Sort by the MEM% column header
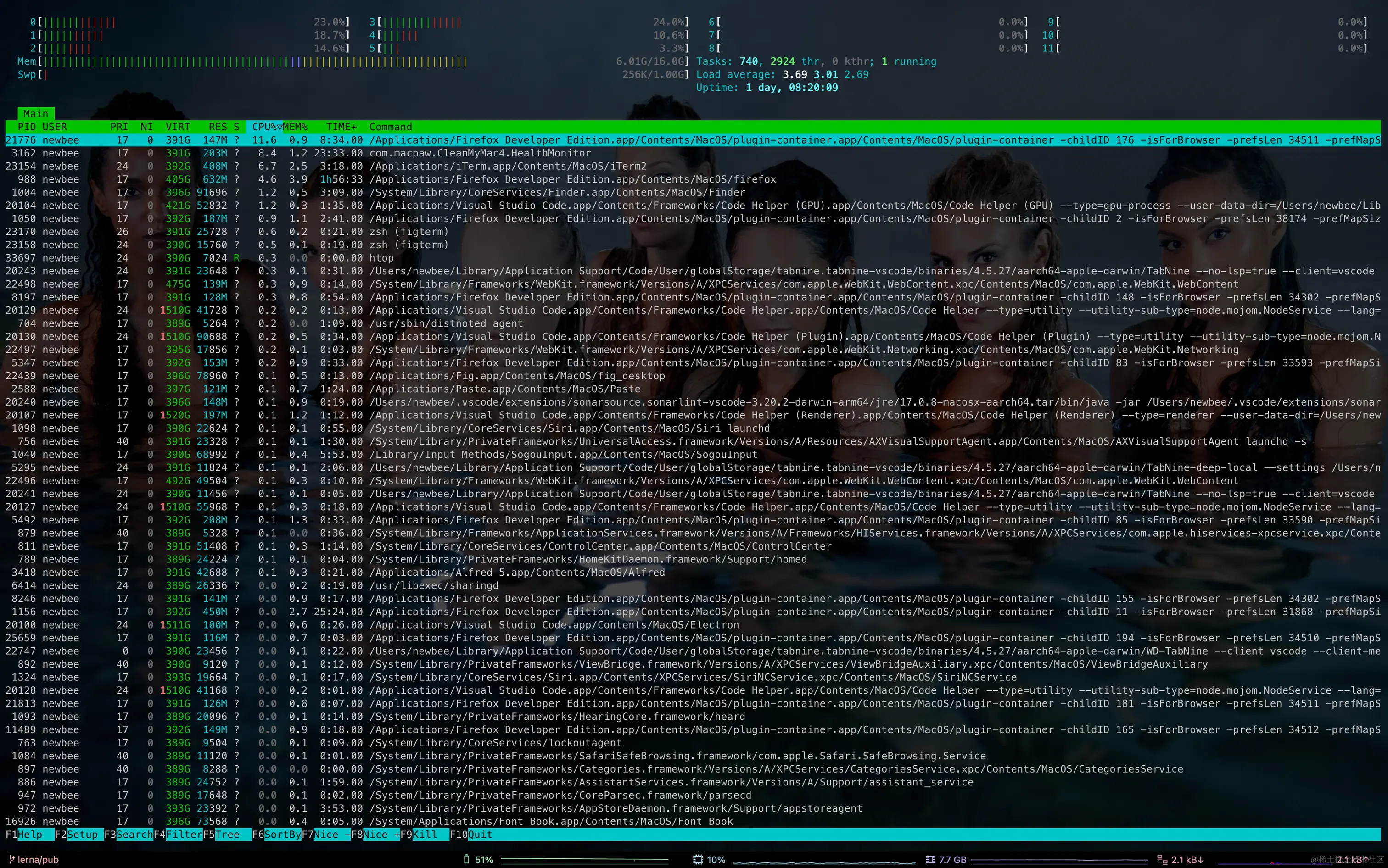Image resolution: width=1388 pixels, height=868 pixels. (295, 127)
